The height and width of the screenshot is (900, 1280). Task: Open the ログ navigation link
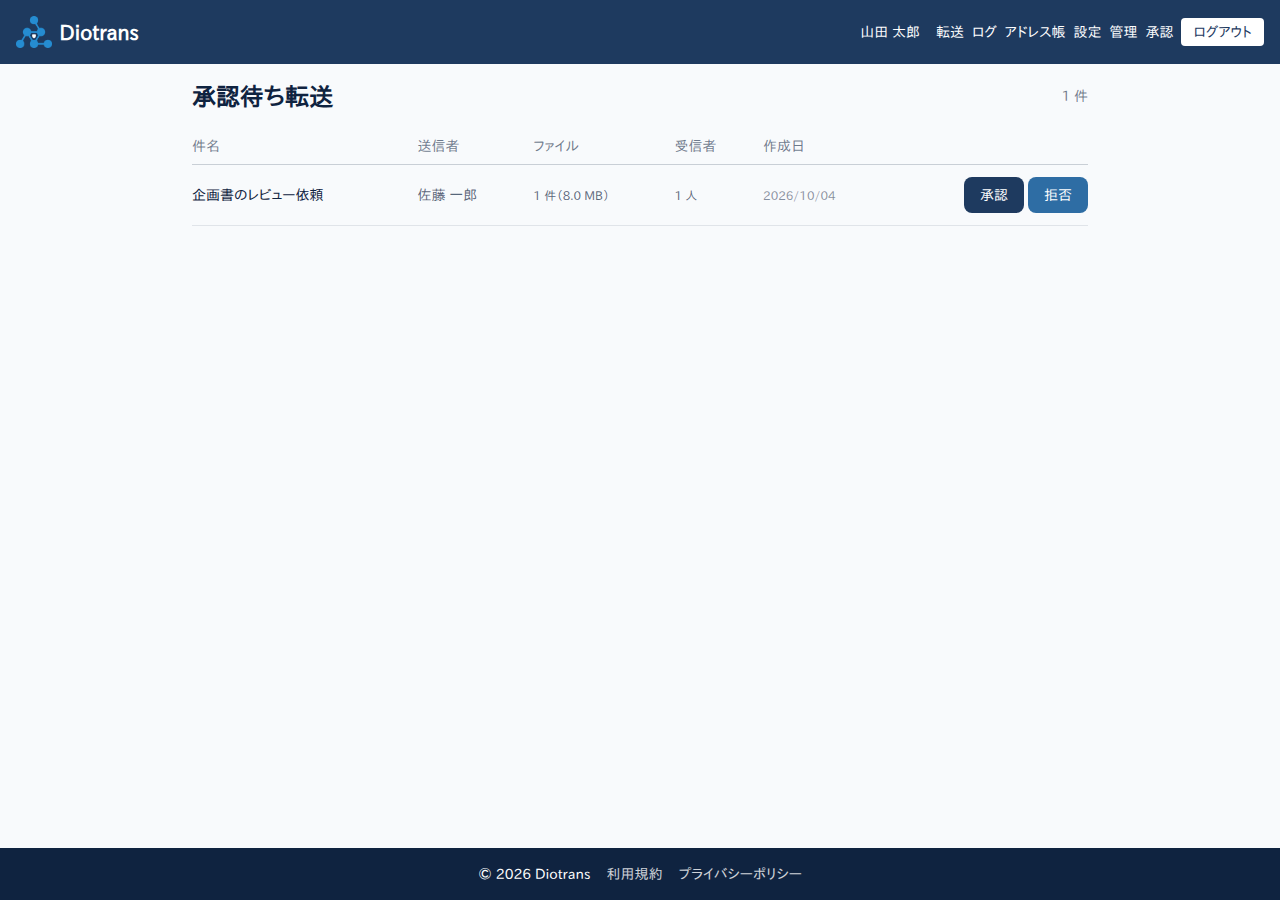click(984, 32)
